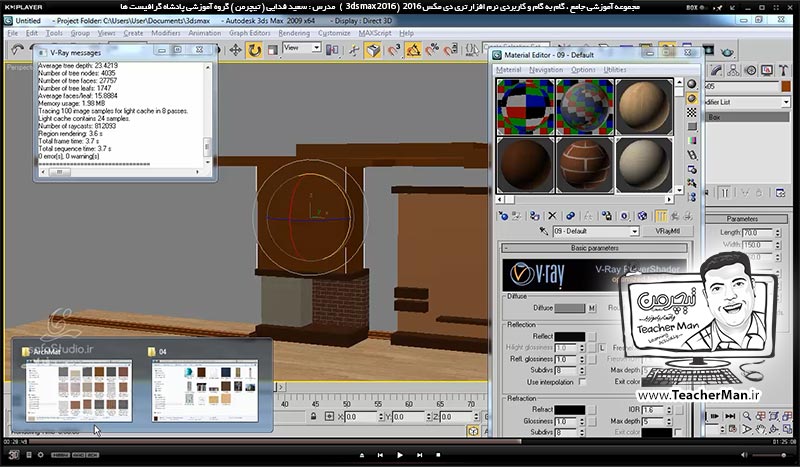Image resolution: width=800 pixels, height=467 pixels.
Task: Toggle Use interpolation checkbox under Reflection
Action: coord(582,382)
